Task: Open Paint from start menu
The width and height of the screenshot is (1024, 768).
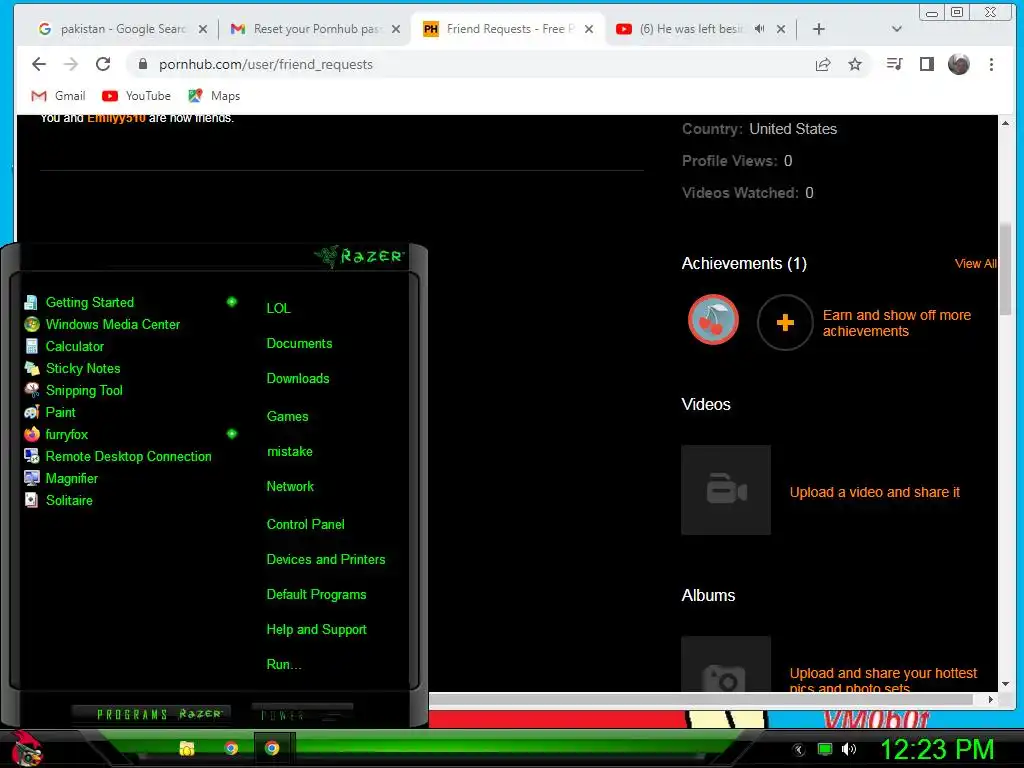Action: (50, 413)
